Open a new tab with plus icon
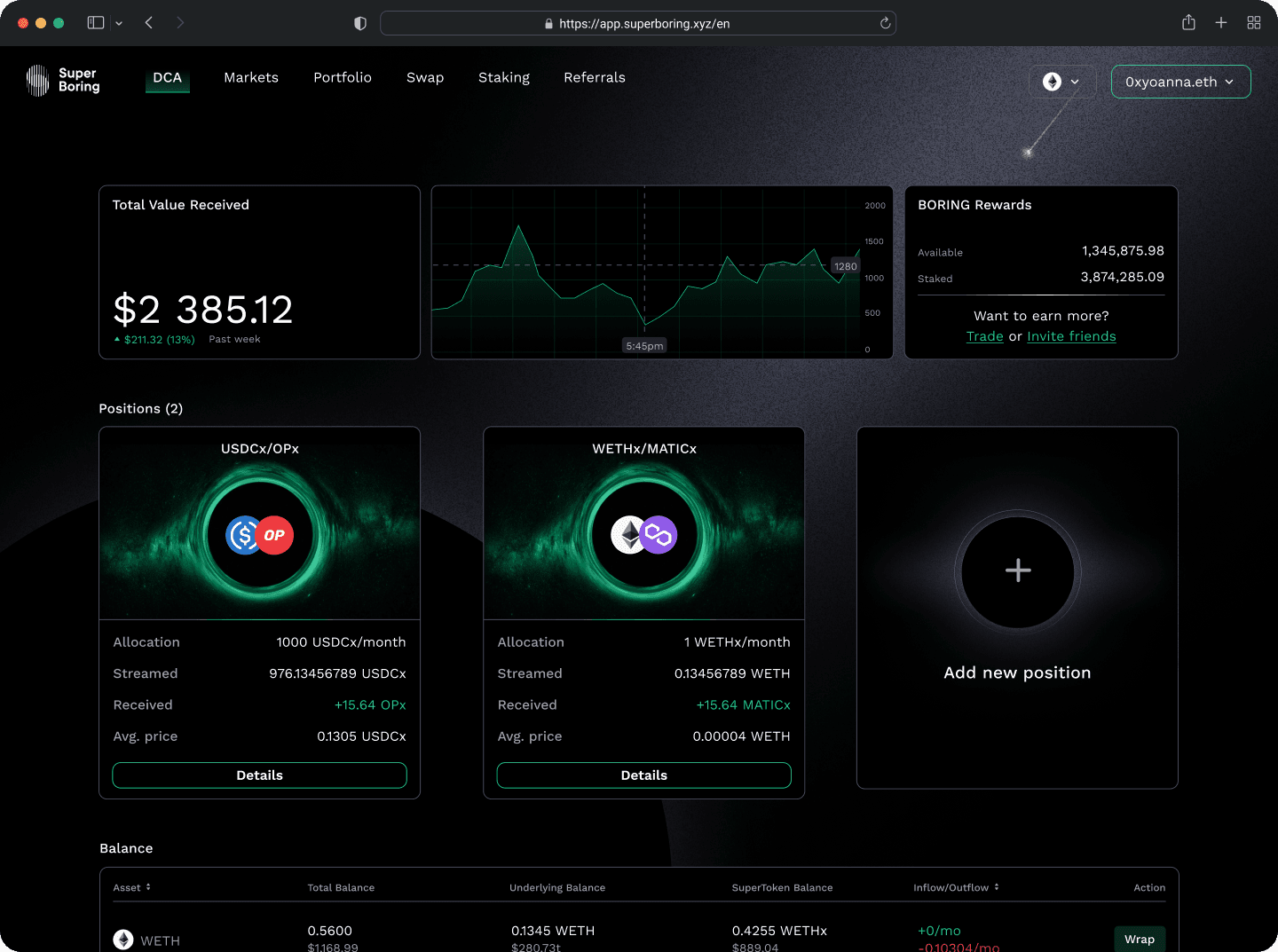The height and width of the screenshot is (952, 1278). coord(1221,23)
